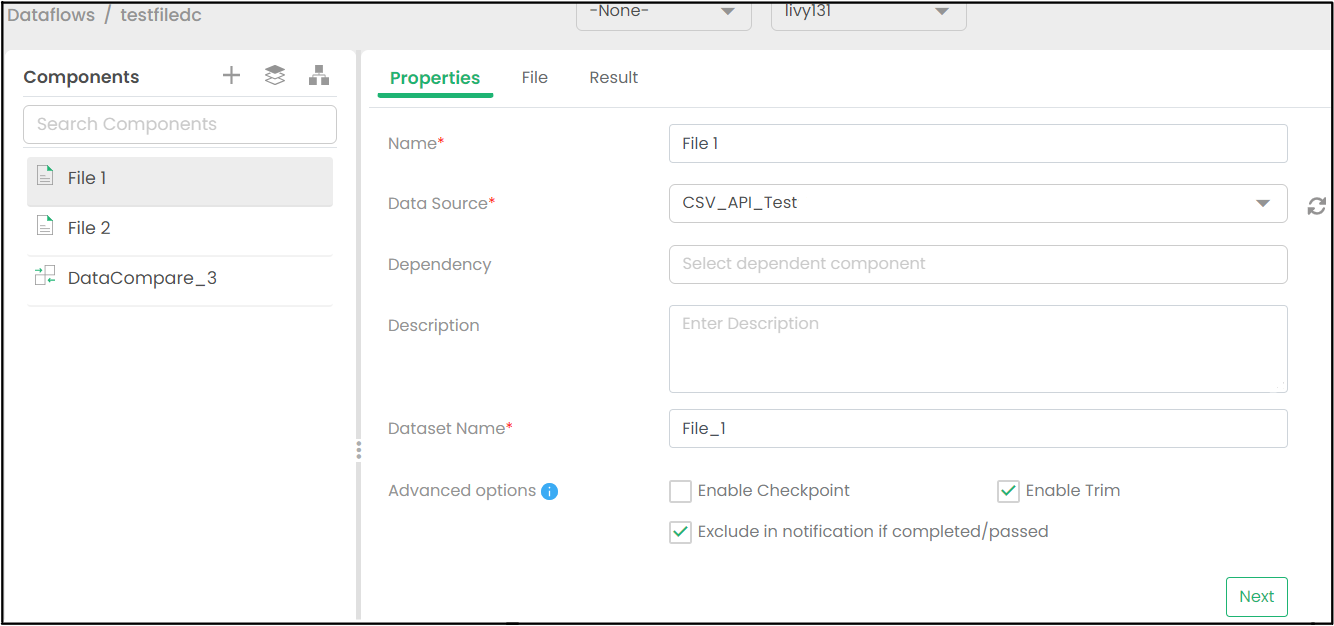Click the Components panel heading
Viewport: 1334px width, 626px height.
pyautogui.click(x=82, y=77)
